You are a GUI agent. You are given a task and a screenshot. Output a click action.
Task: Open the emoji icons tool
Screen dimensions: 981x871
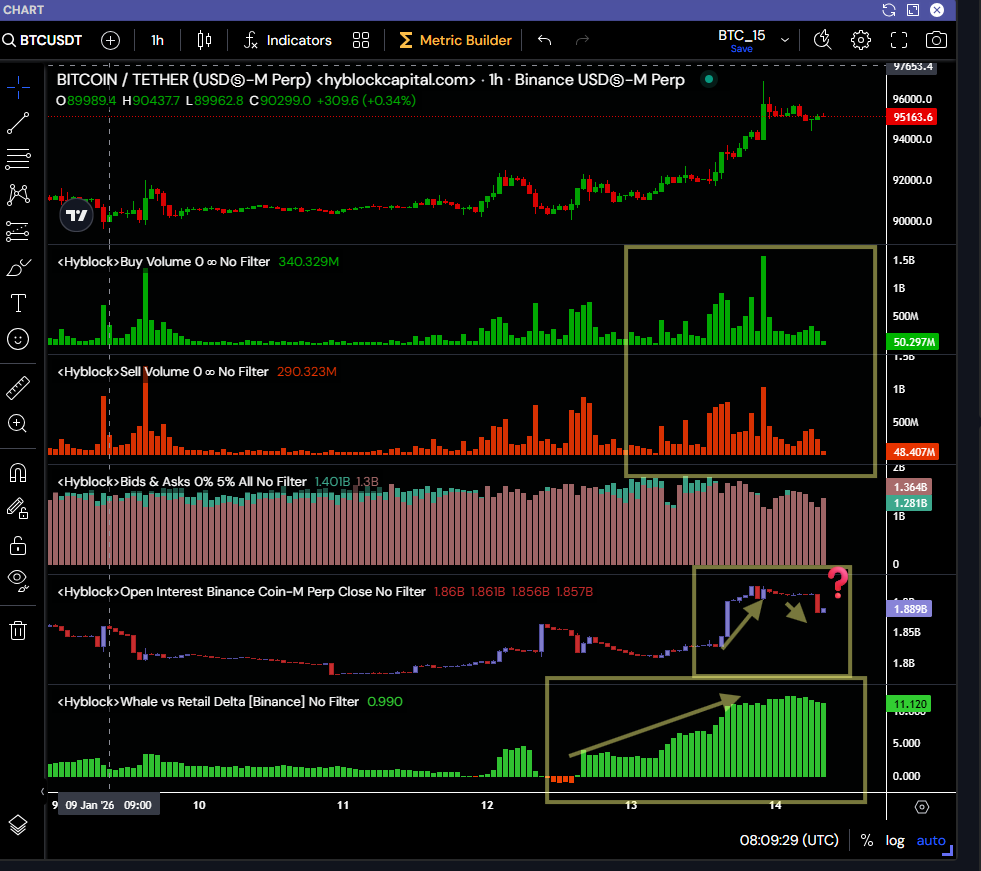(x=18, y=339)
